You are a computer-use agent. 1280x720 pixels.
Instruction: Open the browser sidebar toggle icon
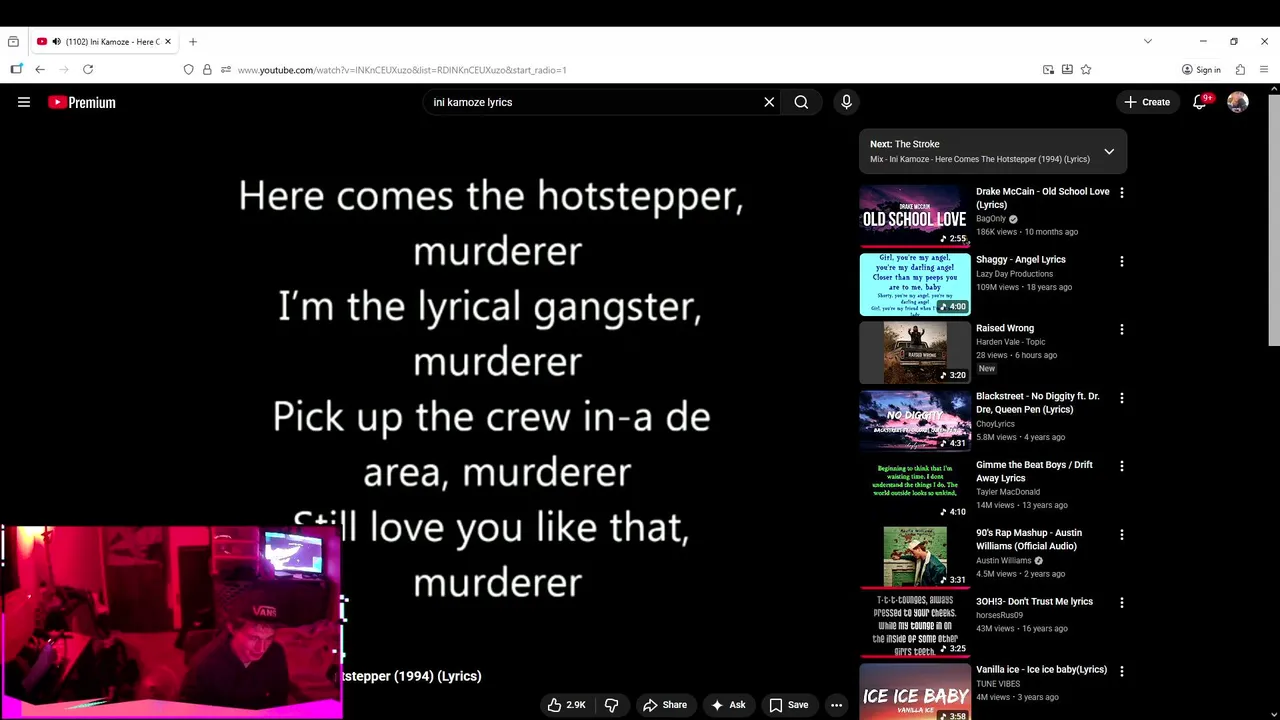pyautogui.click(x=16, y=70)
